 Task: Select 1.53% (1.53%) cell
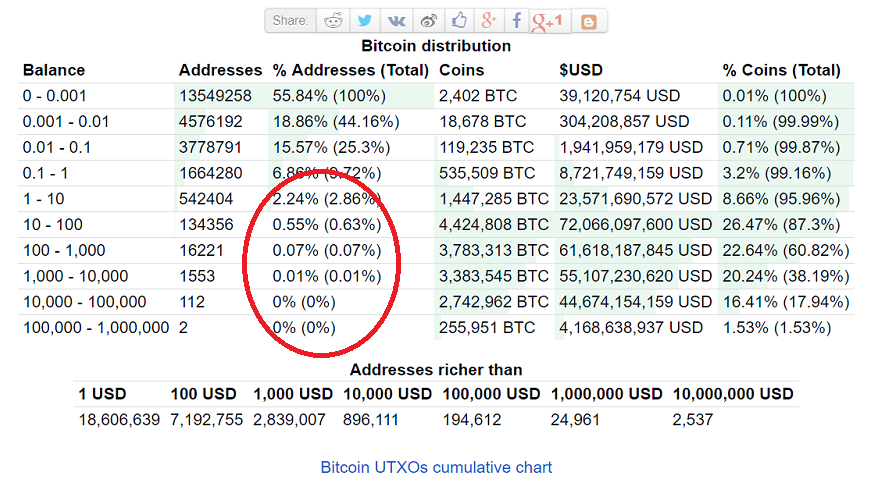777,328
